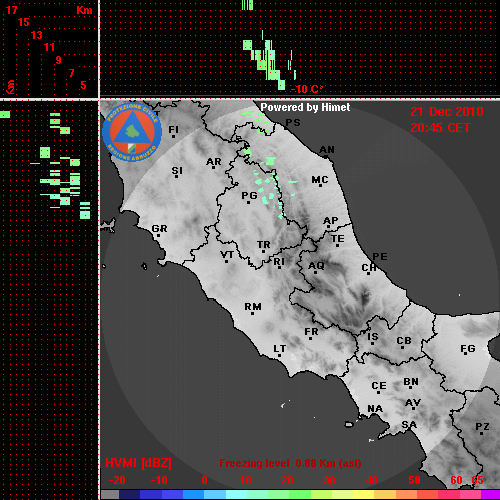This screenshot has height=500, width=500.
Task: Click the Freezing level 0.88 Km label
Action: tap(290, 463)
